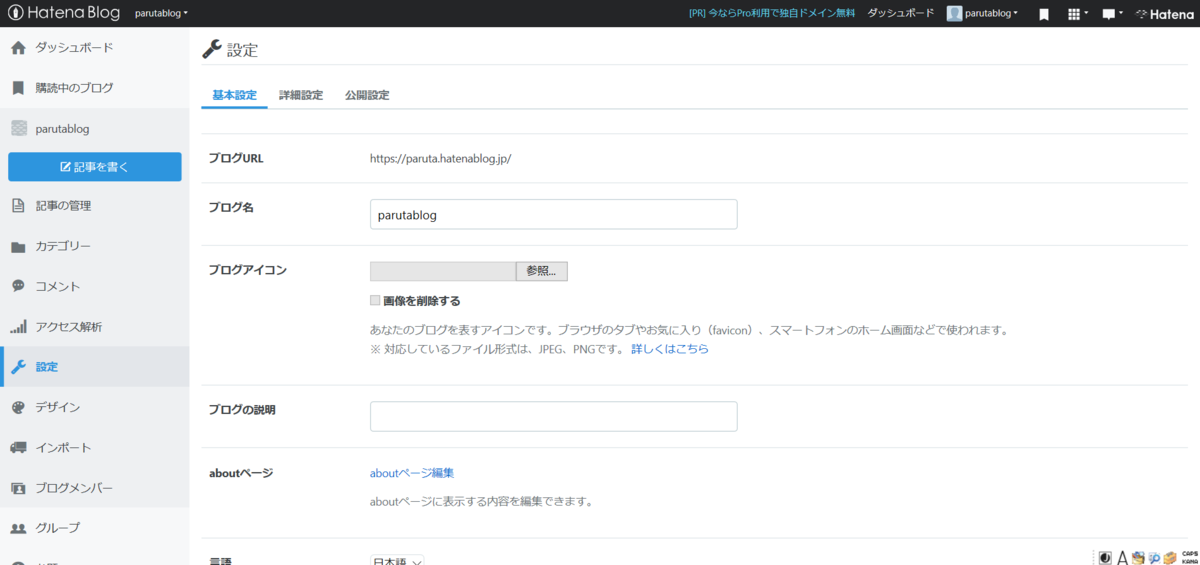Click the ブログアイコン file path field
The width and height of the screenshot is (1200, 565).
pos(443,271)
